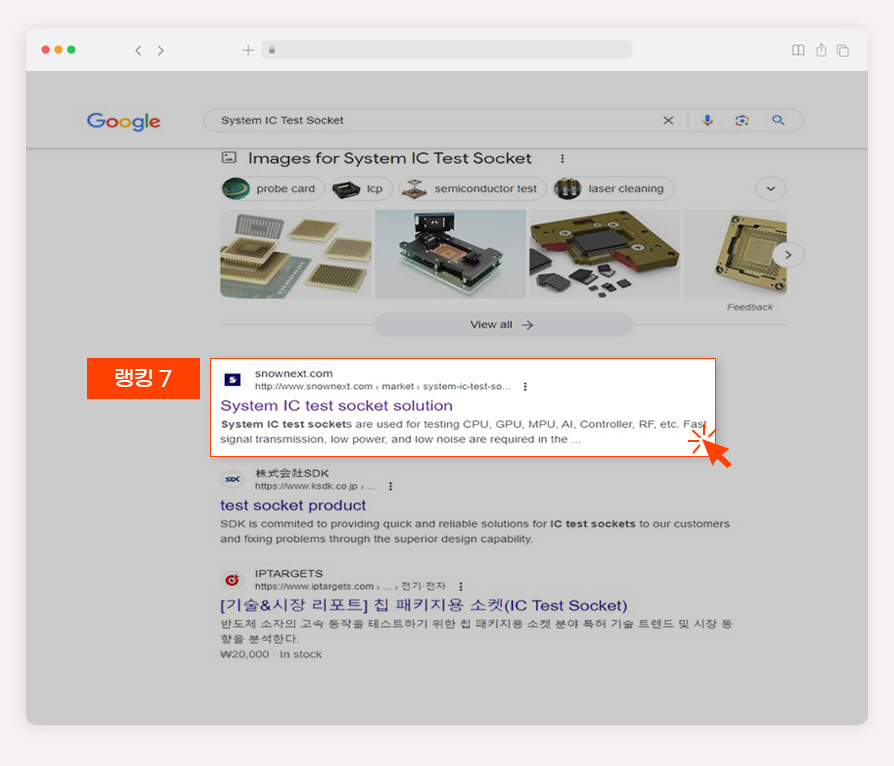
Task: Filter images by semiconductor test chip
Action: click(473, 189)
